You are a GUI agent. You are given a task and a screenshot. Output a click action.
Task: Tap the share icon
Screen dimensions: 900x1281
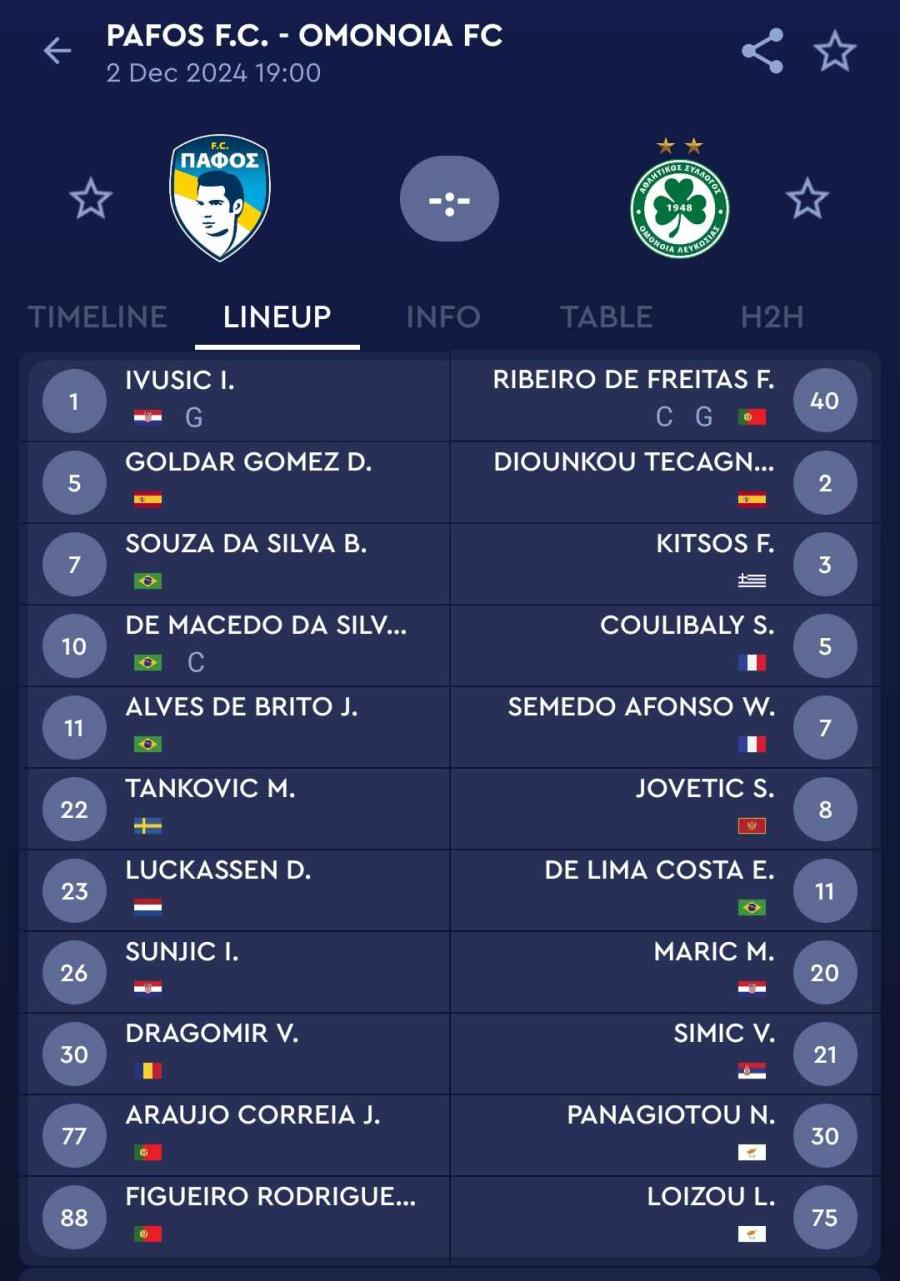click(x=762, y=51)
